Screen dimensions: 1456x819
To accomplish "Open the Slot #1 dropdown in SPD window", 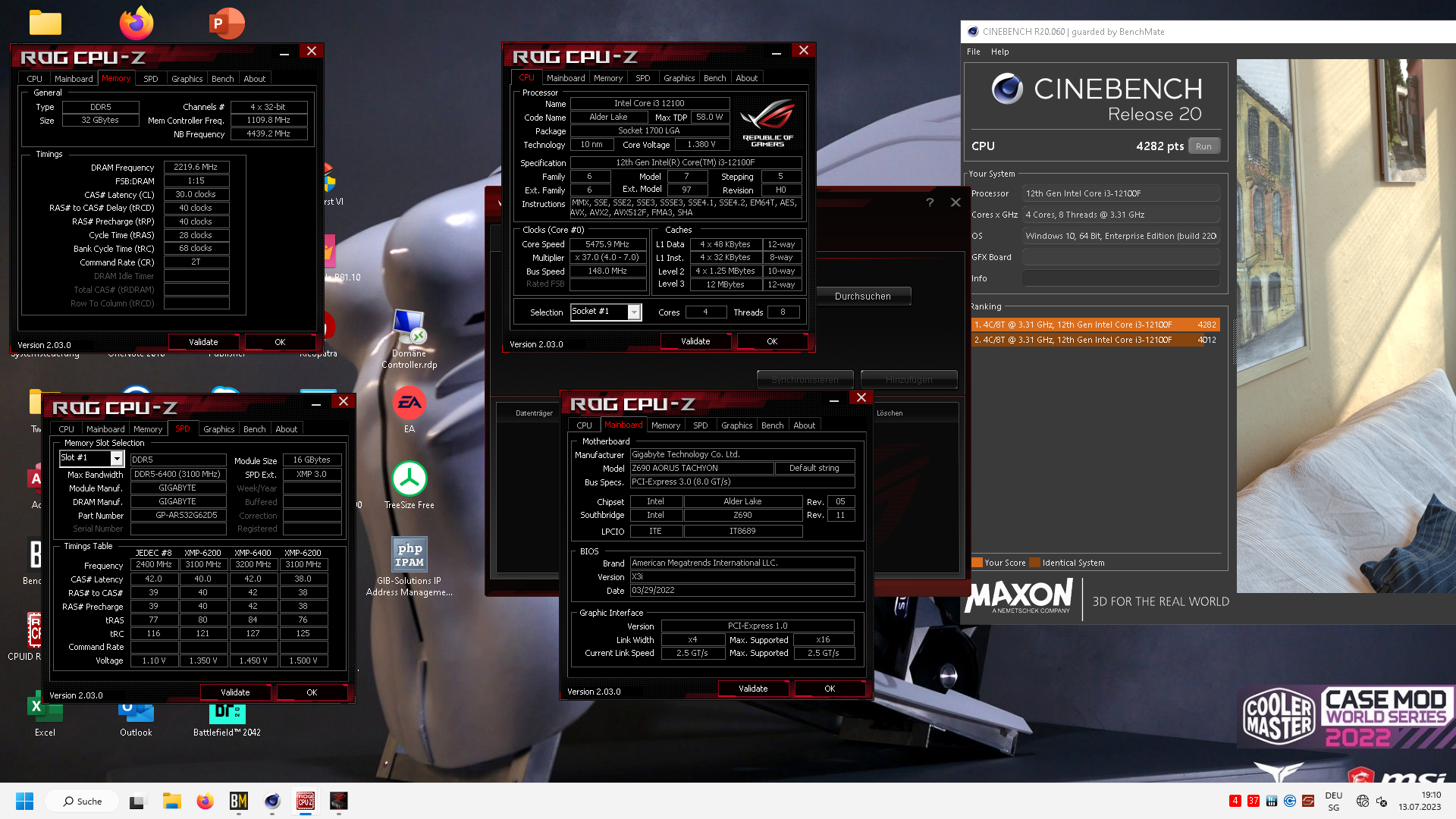I will [117, 458].
